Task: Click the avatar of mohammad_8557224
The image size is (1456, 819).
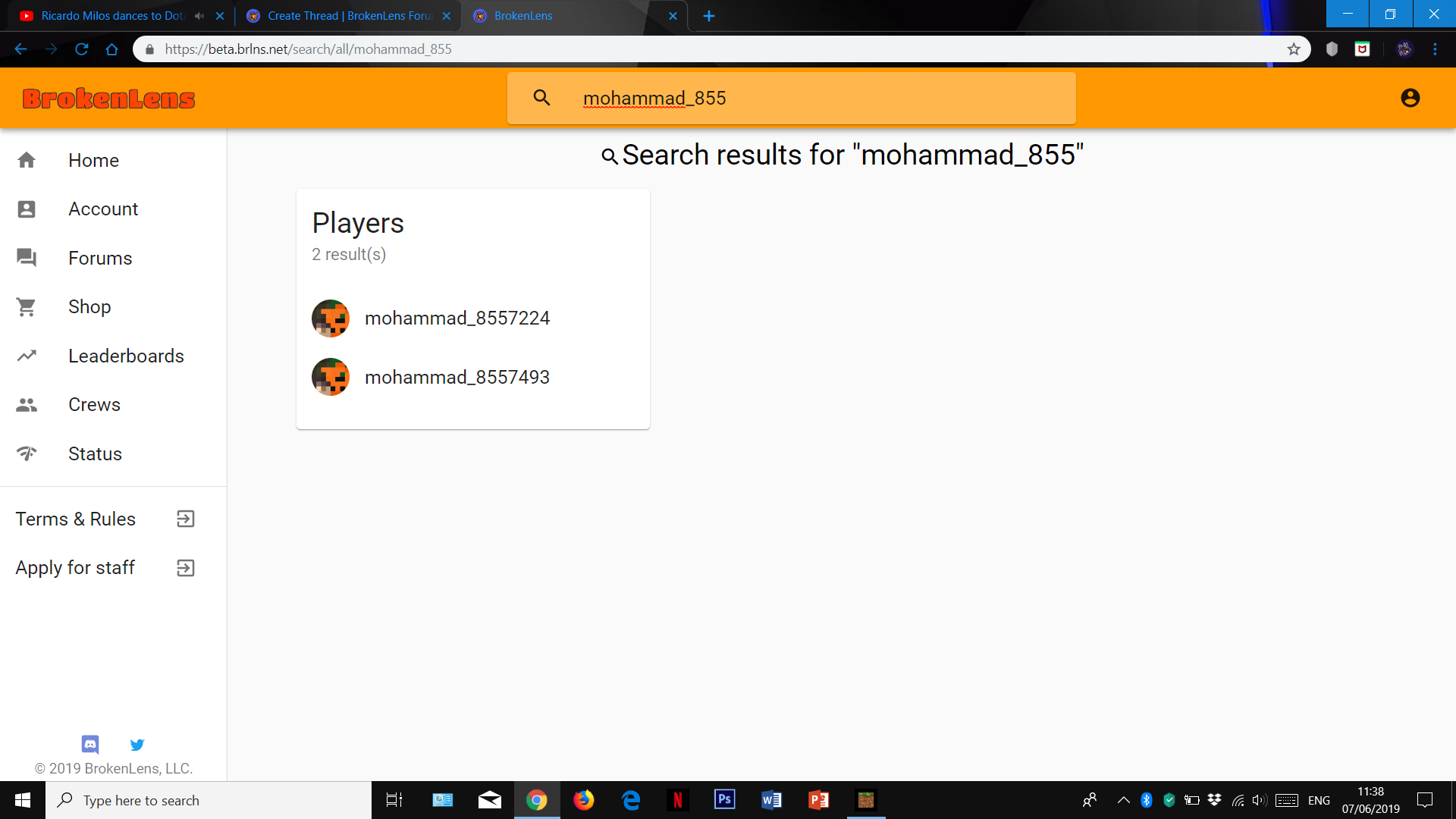Action: [331, 318]
